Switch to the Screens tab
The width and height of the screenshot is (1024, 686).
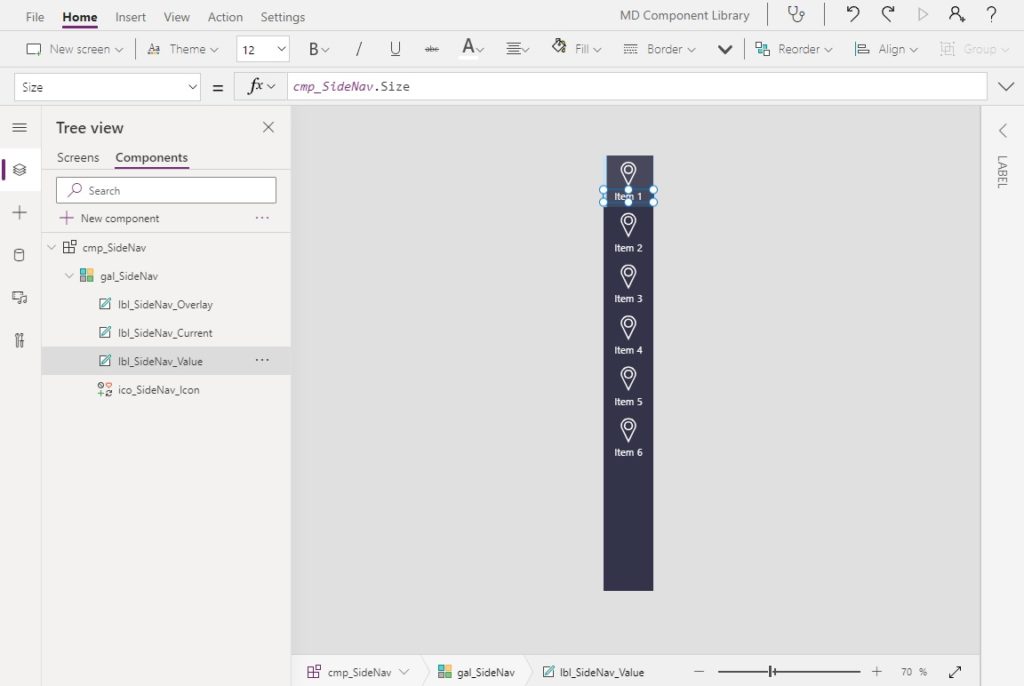(x=78, y=157)
